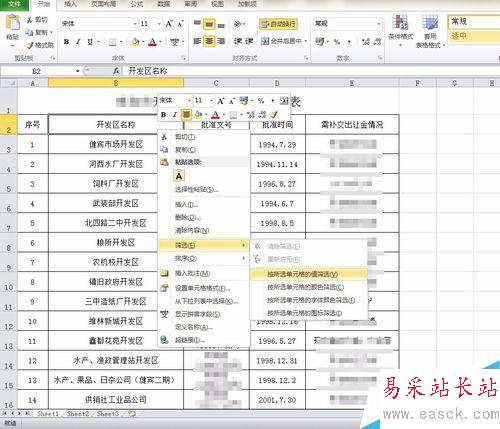Viewport: 500px width, 429px height.
Task: Switch to the 公式 (Formulas) ribbon tab
Action: 137,4
